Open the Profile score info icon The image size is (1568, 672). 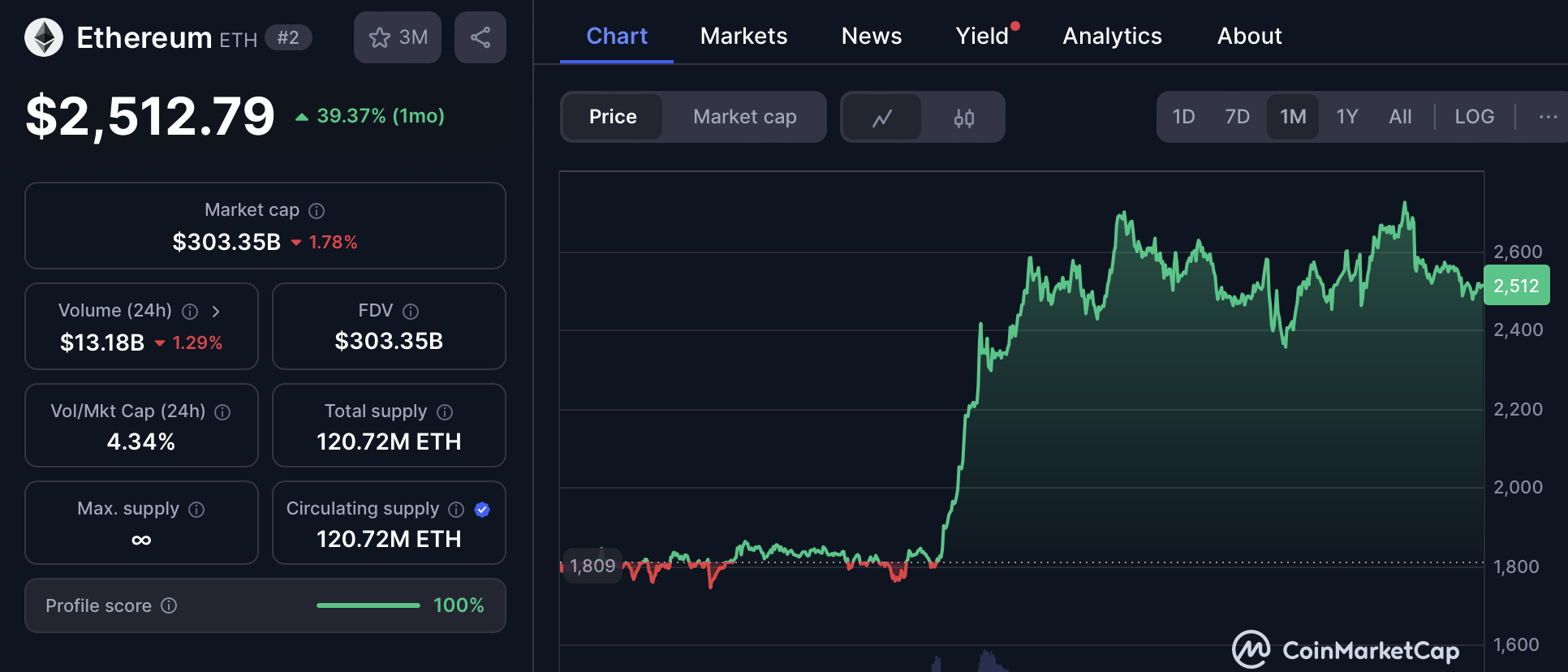[x=169, y=605]
